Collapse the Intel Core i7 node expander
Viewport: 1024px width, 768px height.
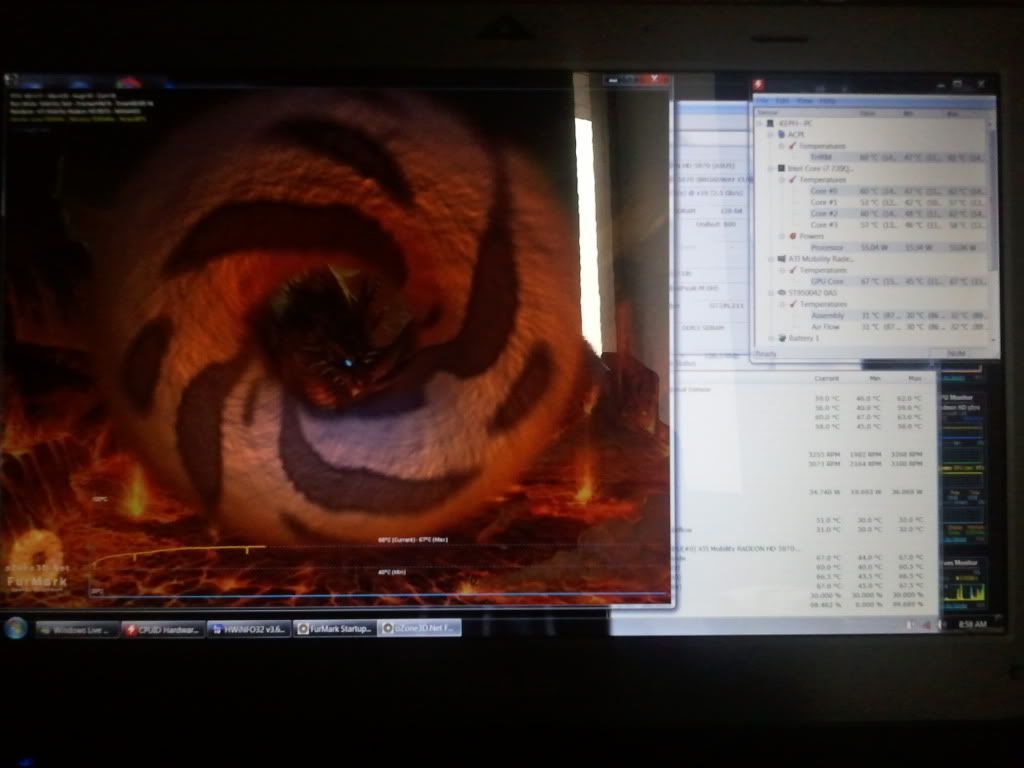(x=771, y=168)
